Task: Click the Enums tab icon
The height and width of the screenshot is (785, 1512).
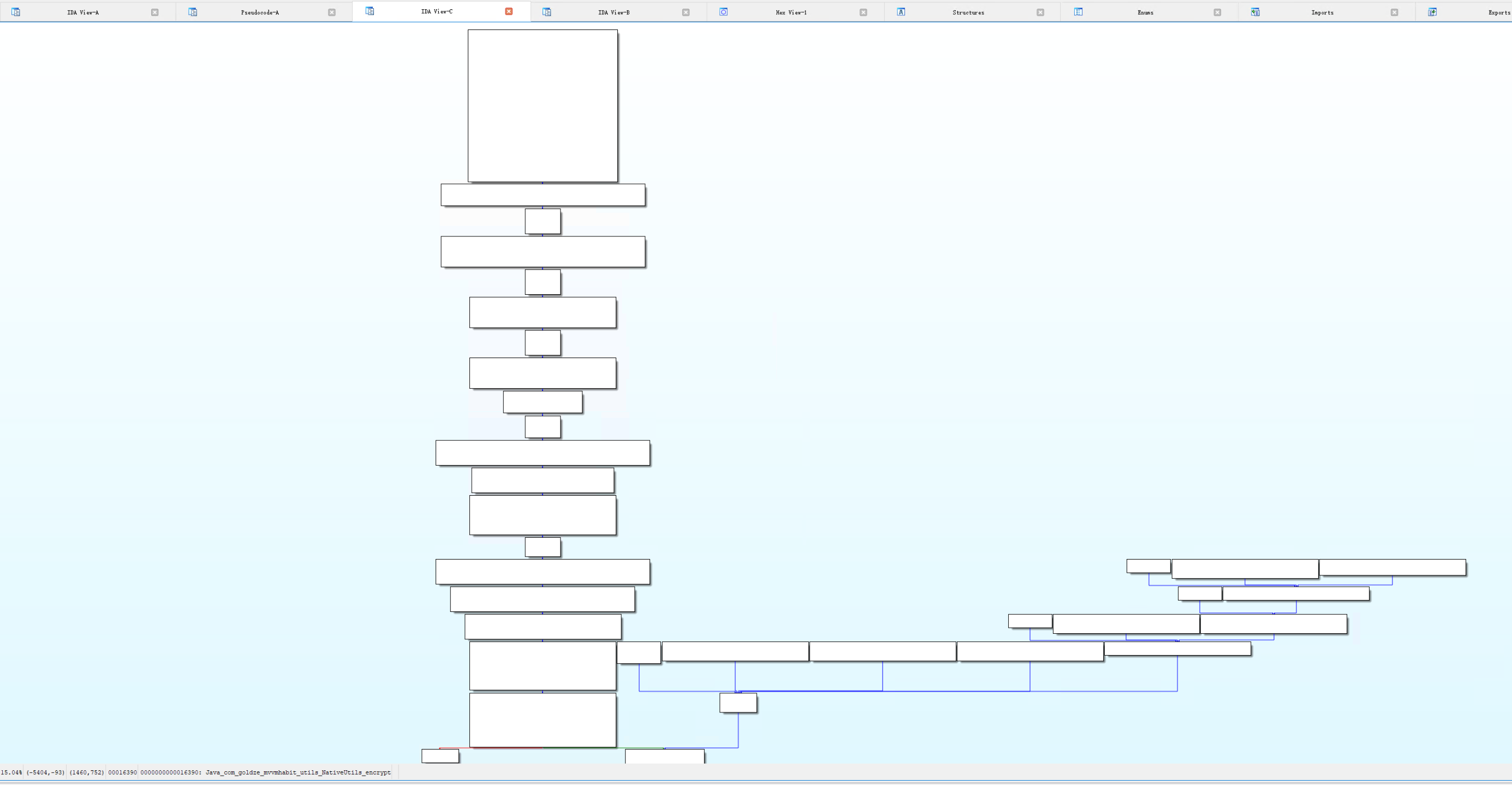Action: coord(1078,13)
